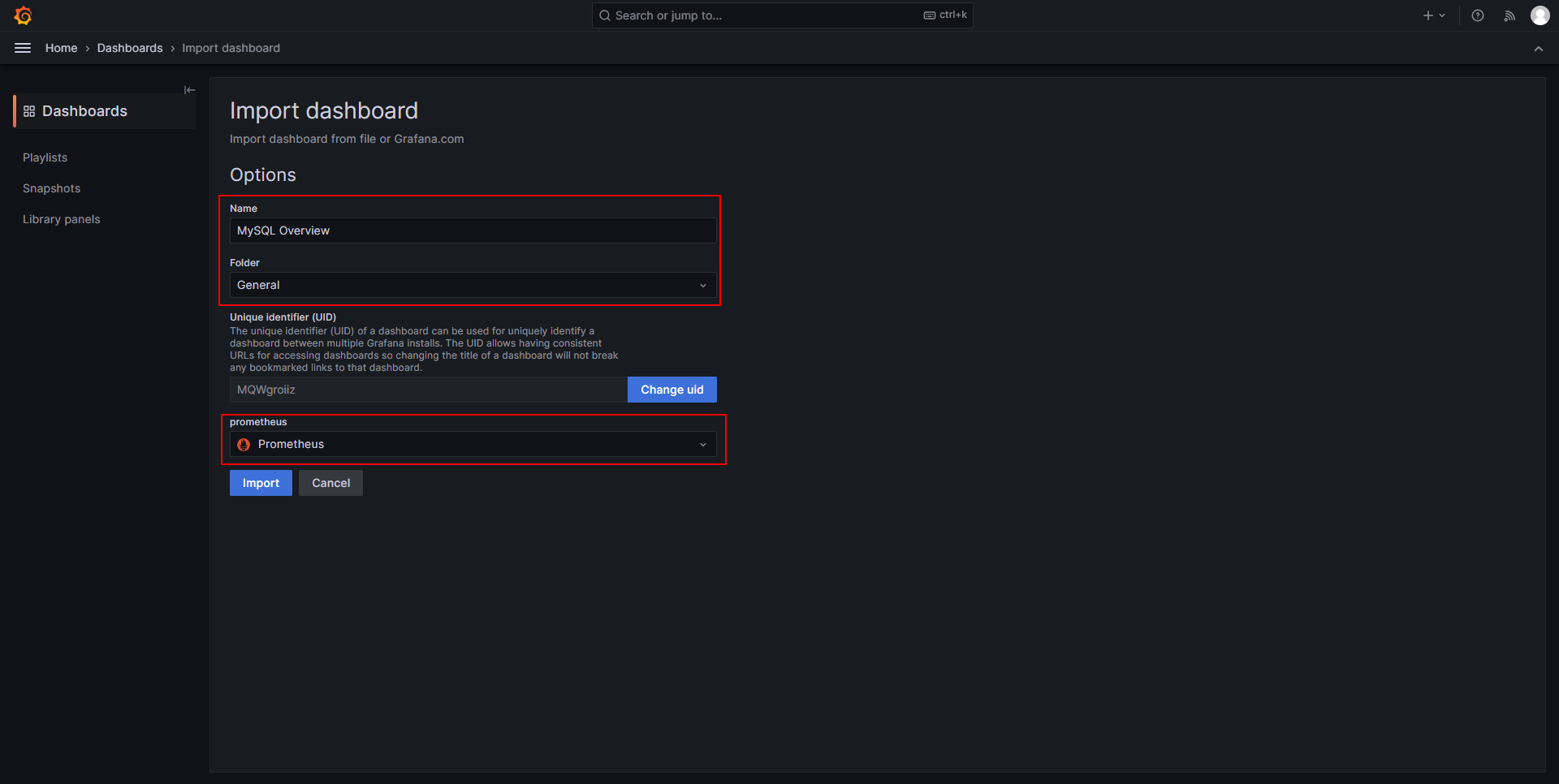Click the Grafana logo icon
Viewport: 1559px width, 784px height.
point(23,15)
